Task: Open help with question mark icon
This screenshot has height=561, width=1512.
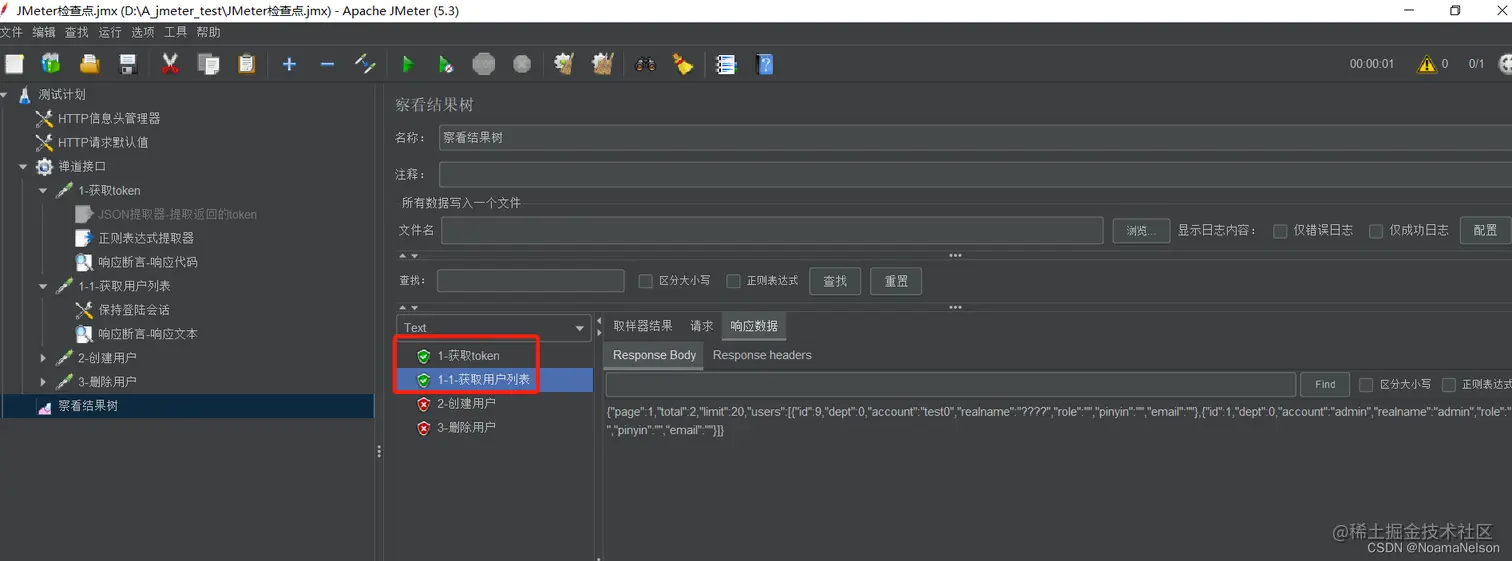Action: [x=765, y=64]
